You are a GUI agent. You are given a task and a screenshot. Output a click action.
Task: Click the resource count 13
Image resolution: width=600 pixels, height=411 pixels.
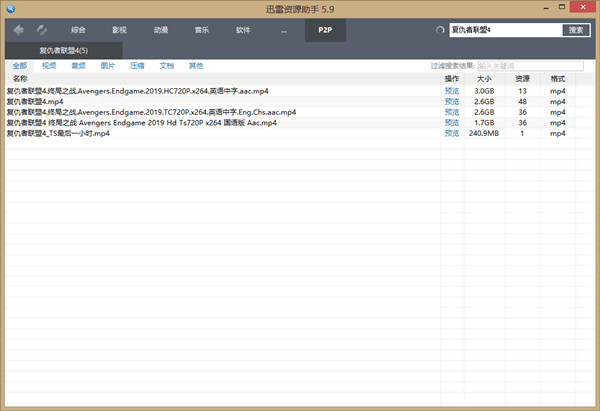click(522, 91)
